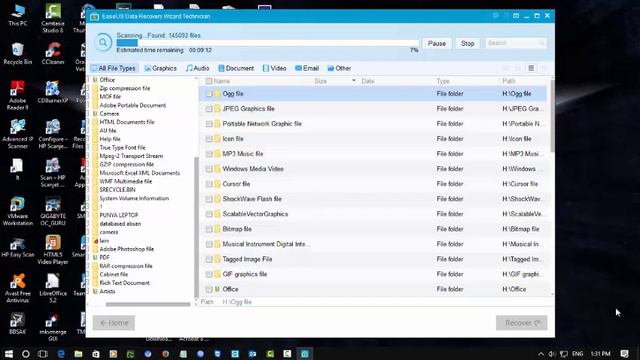Image resolution: width=640 pixels, height=360 pixels.
Task: Open HTML5 Video Player shortcut
Action: (53, 250)
